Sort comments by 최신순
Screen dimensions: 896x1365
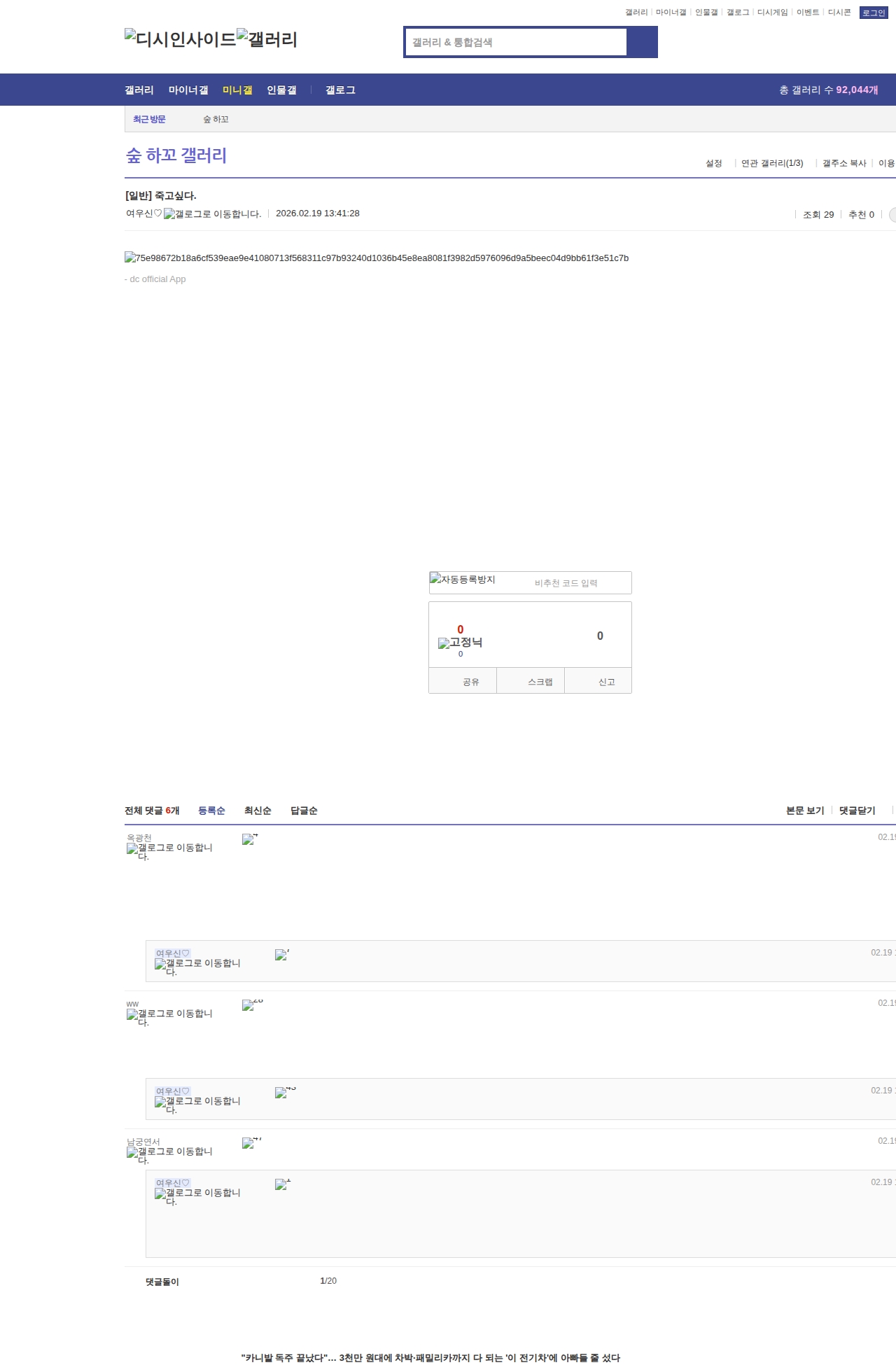tap(258, 811)
